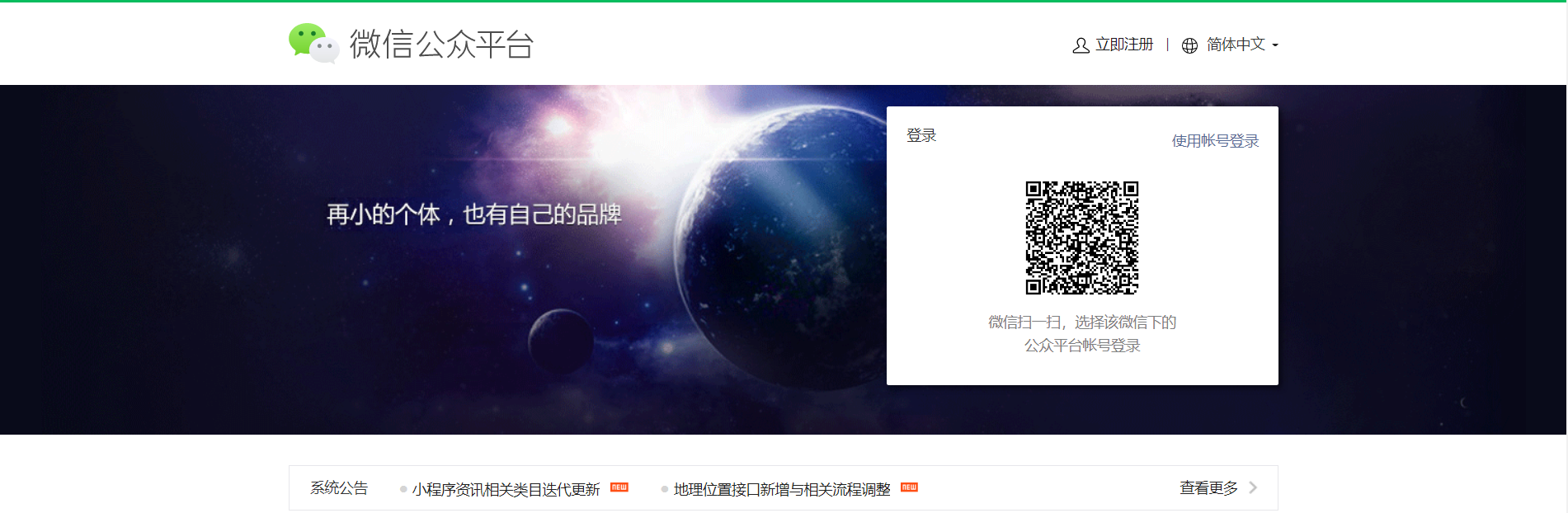1568x513 pixels.
Task: Click the user silhouette icon beside 立即注册
Action: (x=1081, y=45)
